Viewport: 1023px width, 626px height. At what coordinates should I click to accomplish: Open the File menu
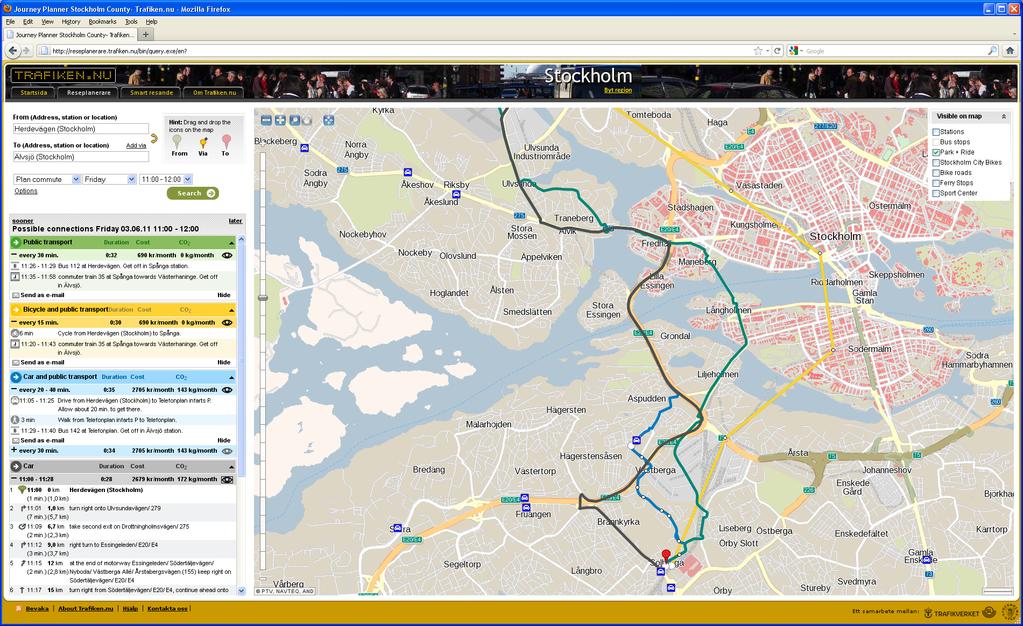(10, 22)
